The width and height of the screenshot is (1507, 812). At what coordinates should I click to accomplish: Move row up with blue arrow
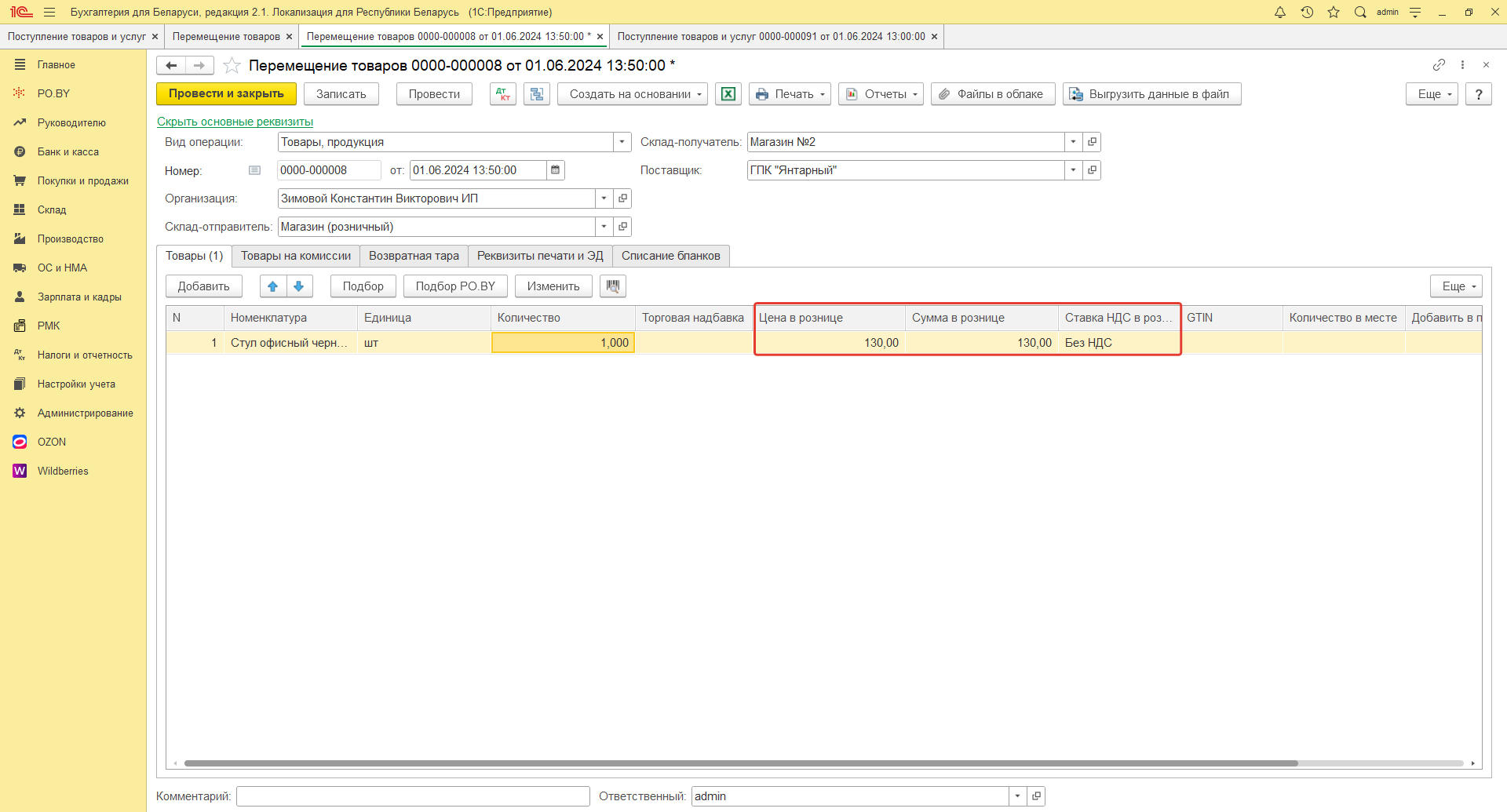click(x=273, y=286)
